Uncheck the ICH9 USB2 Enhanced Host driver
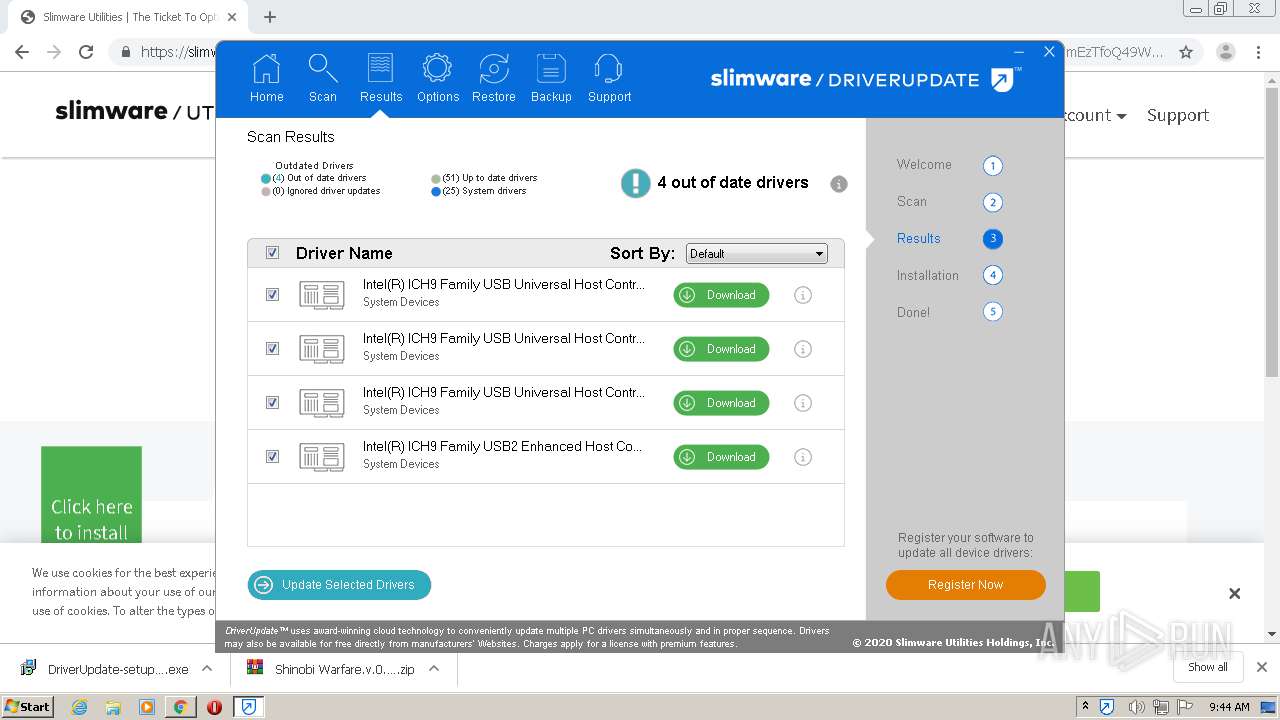Viewport: 1280px width, 720px height. pyautogui.click(x=272, y=457)
